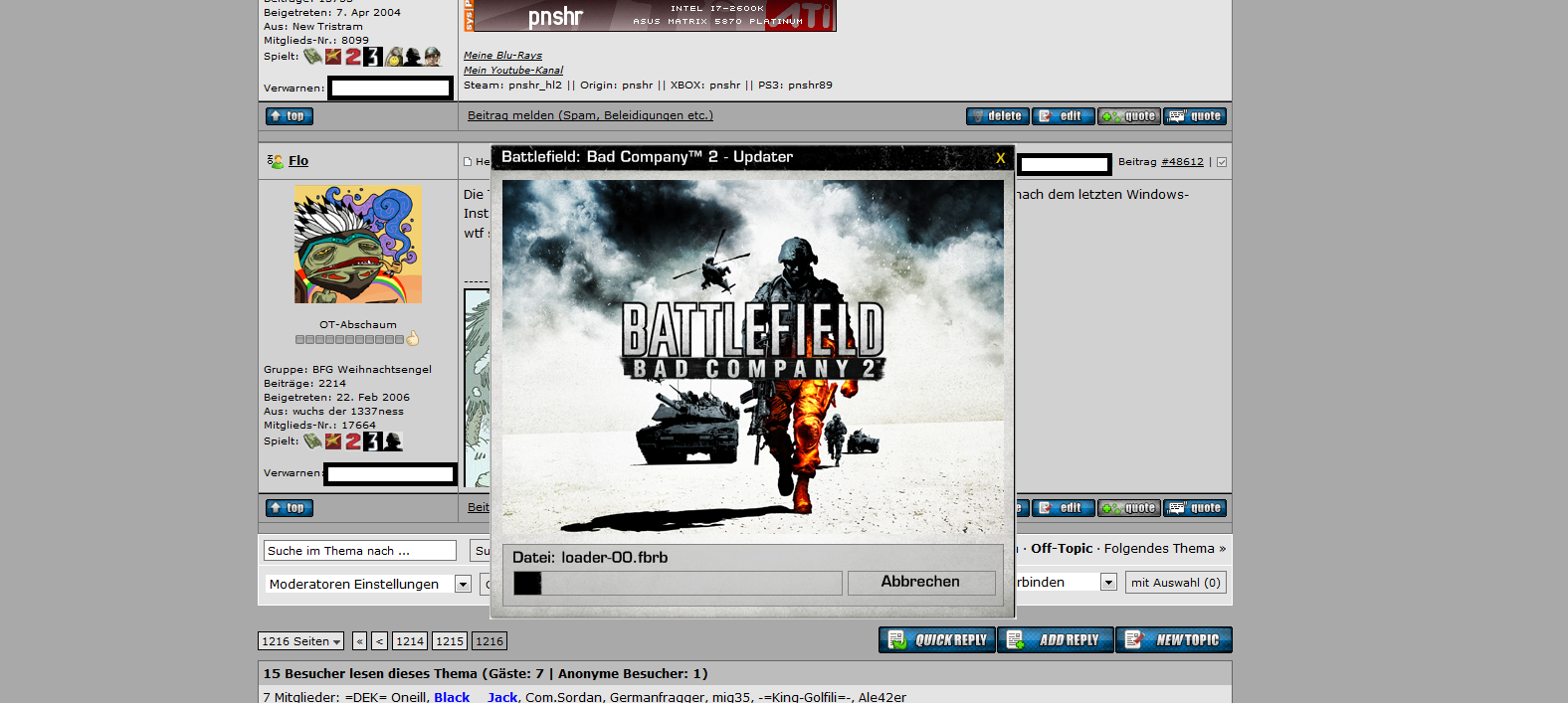
Task: Go to the previous page with the < button
Action: (379, 641)
